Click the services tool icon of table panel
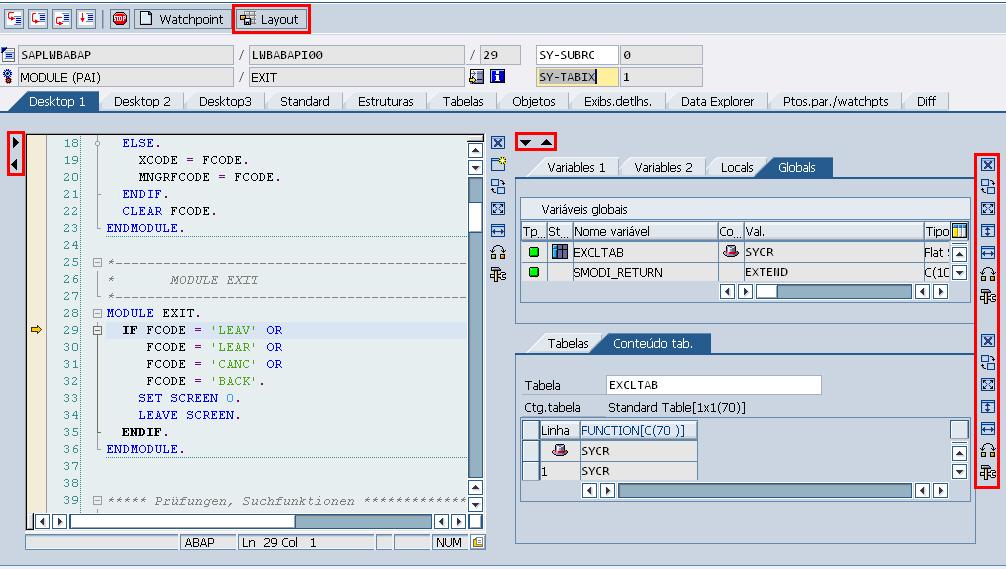The image size is (1006, 569). 987,472
